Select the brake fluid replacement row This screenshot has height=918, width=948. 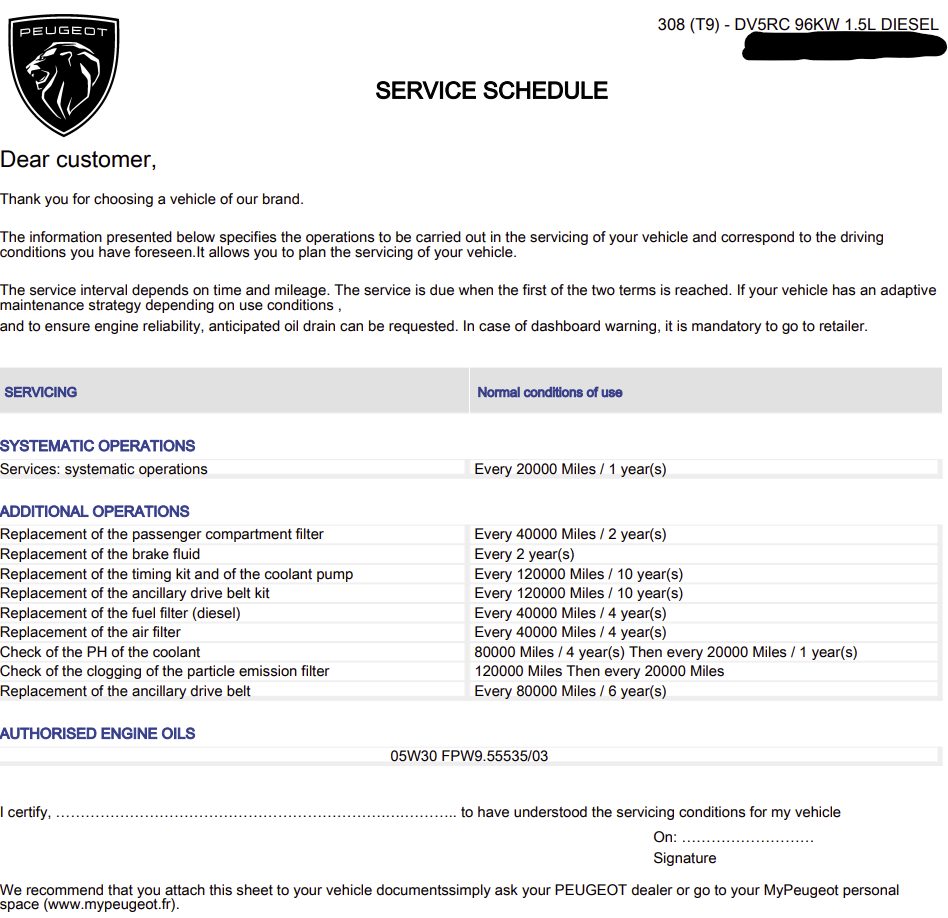coord(469,554)
